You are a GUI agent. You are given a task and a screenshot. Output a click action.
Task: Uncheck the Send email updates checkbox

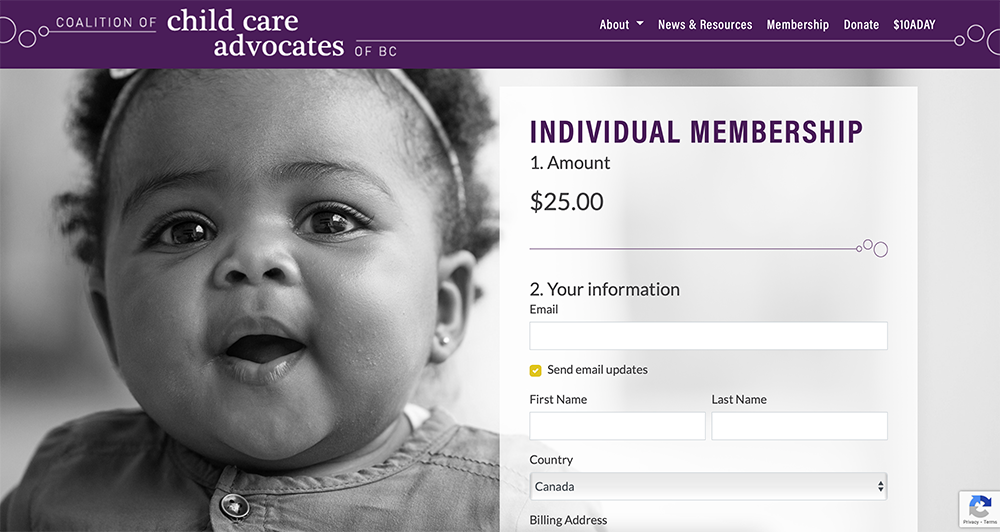pyautogui.click(x=536, y=370)
